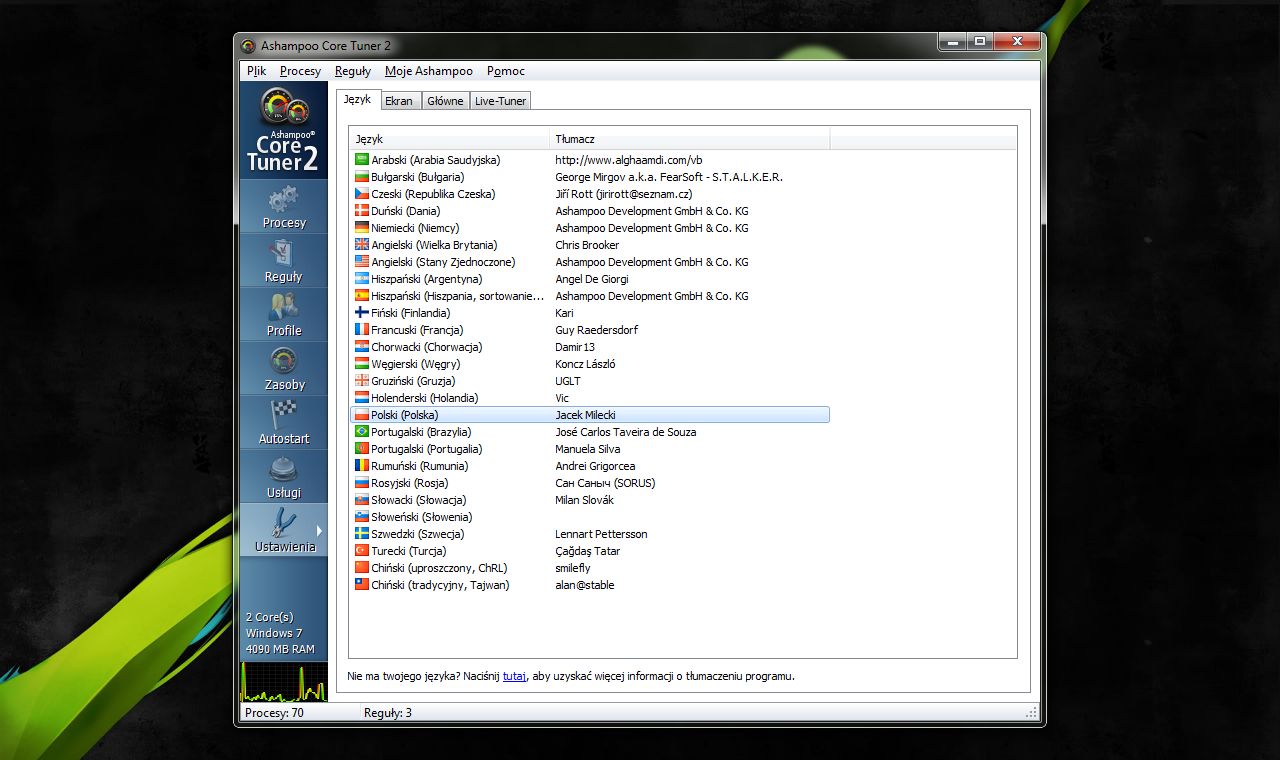Click the 'Reguły: 3' status bar entry
This screenshot has height=760, width=1280.
coord(388,713)
